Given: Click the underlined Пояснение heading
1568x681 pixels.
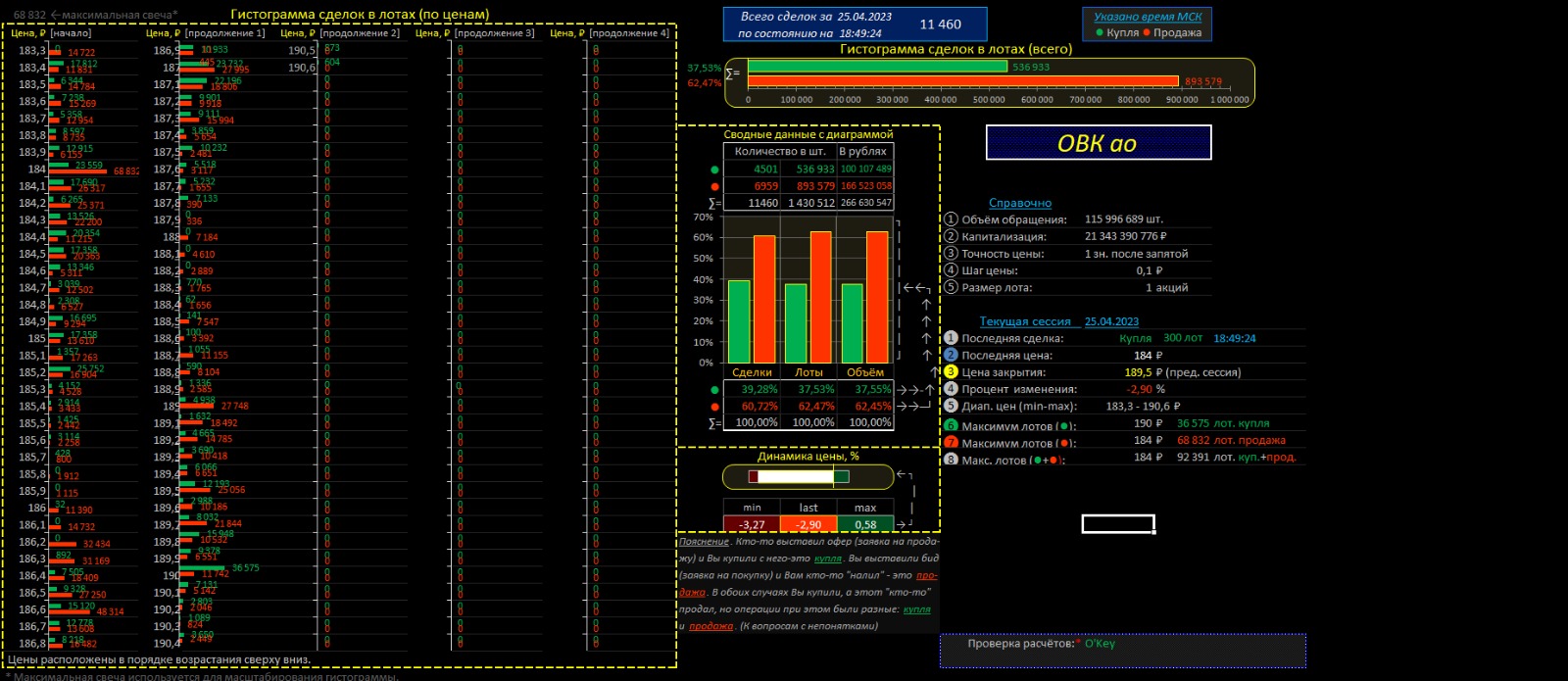Looking at the screenshot, I should (x=704, y=541).
